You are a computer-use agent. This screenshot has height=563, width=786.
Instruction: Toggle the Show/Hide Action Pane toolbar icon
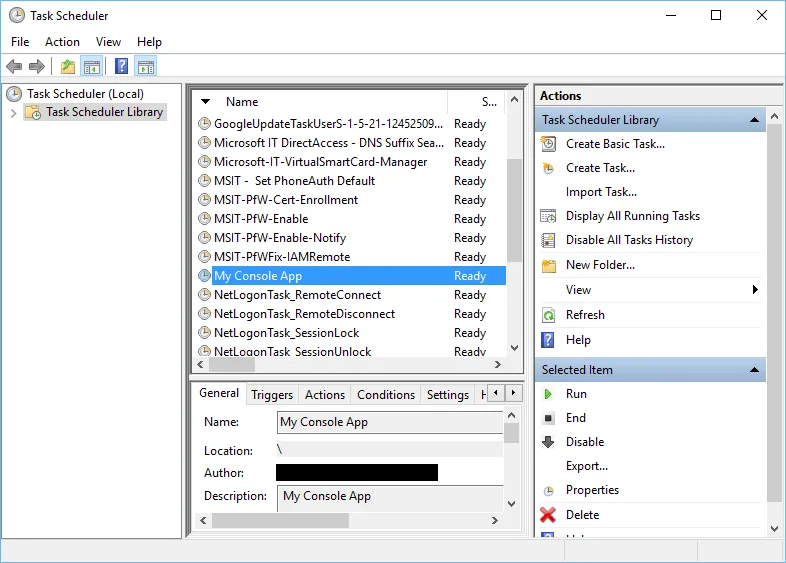(x=146, y=66)
